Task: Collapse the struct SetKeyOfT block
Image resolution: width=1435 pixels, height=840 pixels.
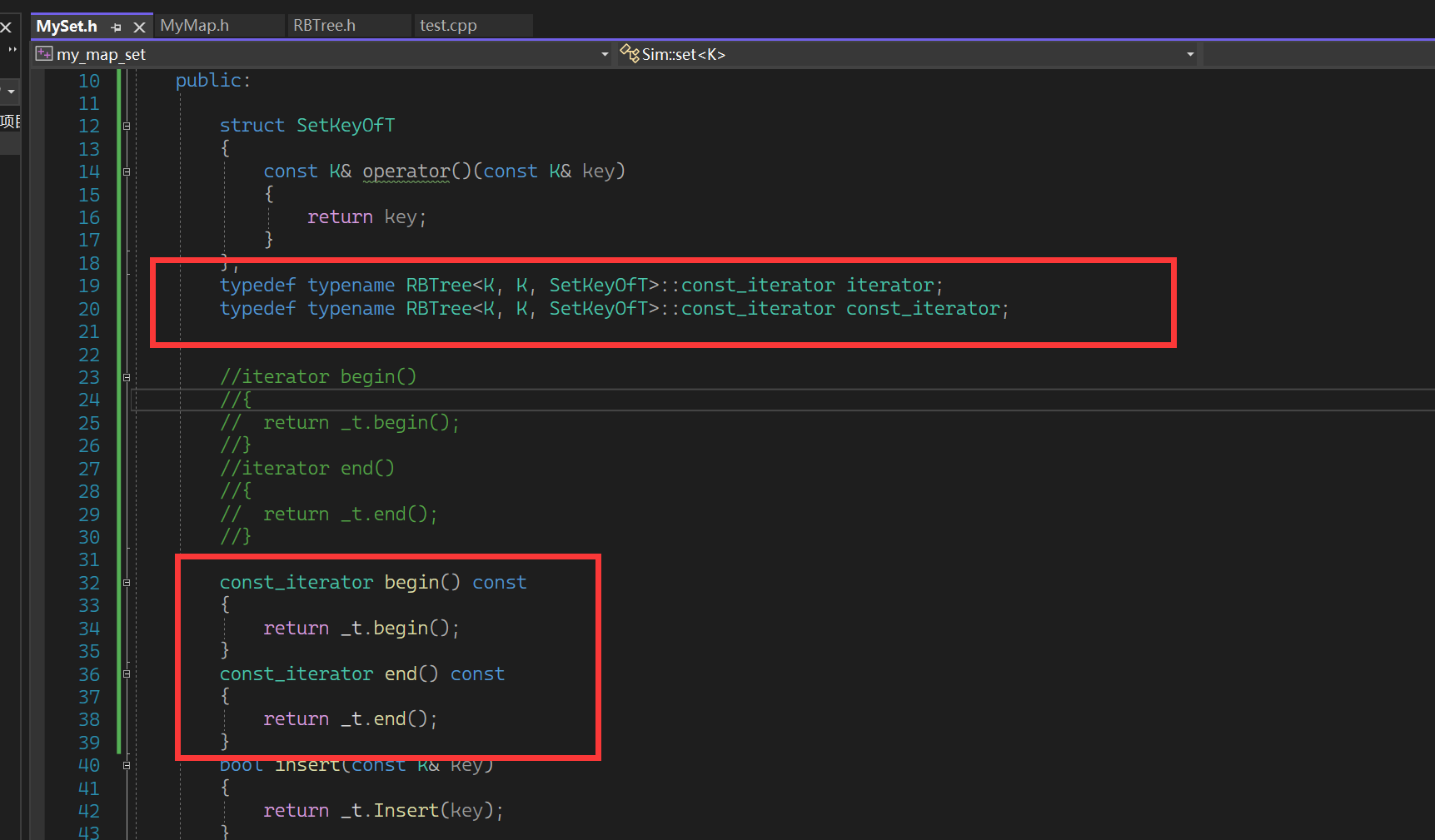Action: tap(127, 126)
